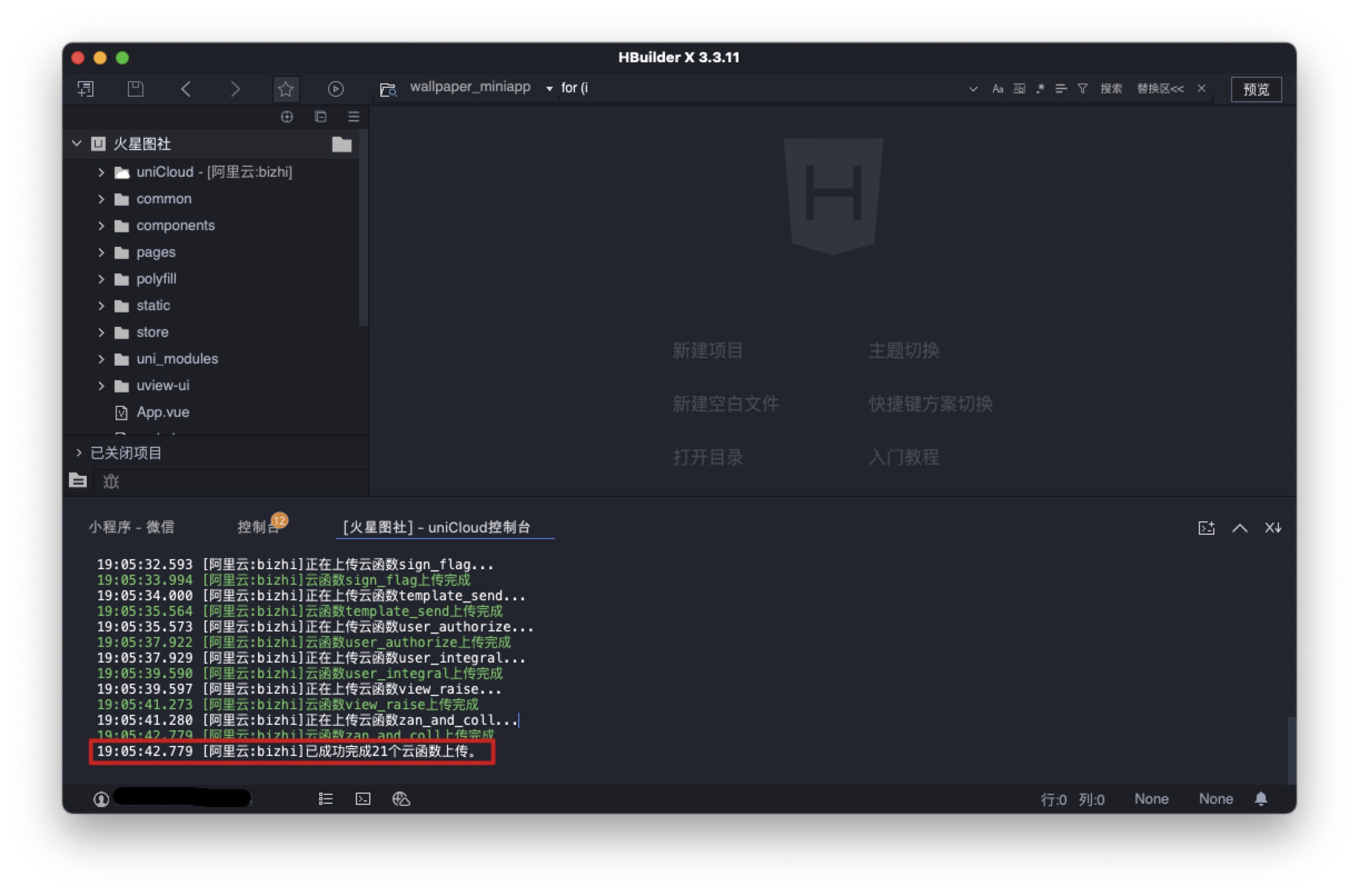Collapse all folders with the collapse icon
Viewport: 1359px width, 896px height.
(x=321, y=117)
